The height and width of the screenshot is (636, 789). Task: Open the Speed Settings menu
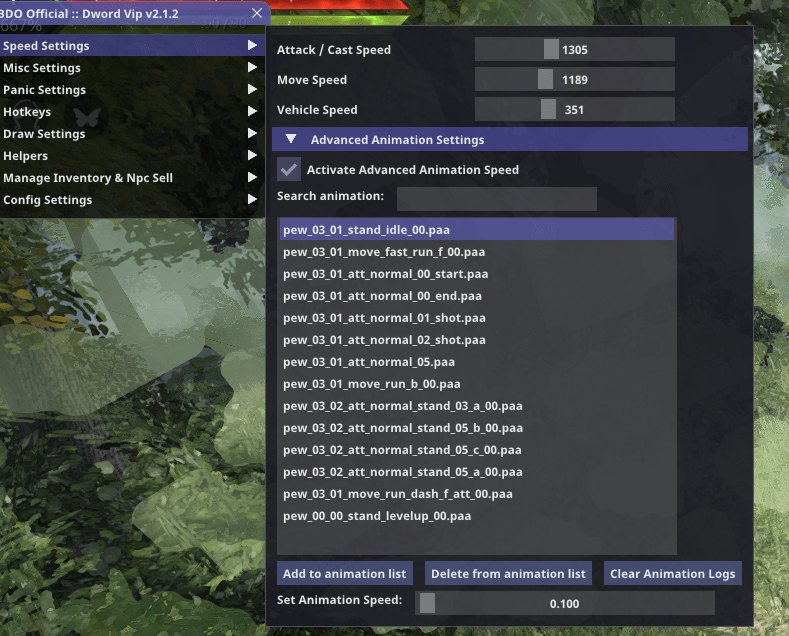click(x=132, y=46)
